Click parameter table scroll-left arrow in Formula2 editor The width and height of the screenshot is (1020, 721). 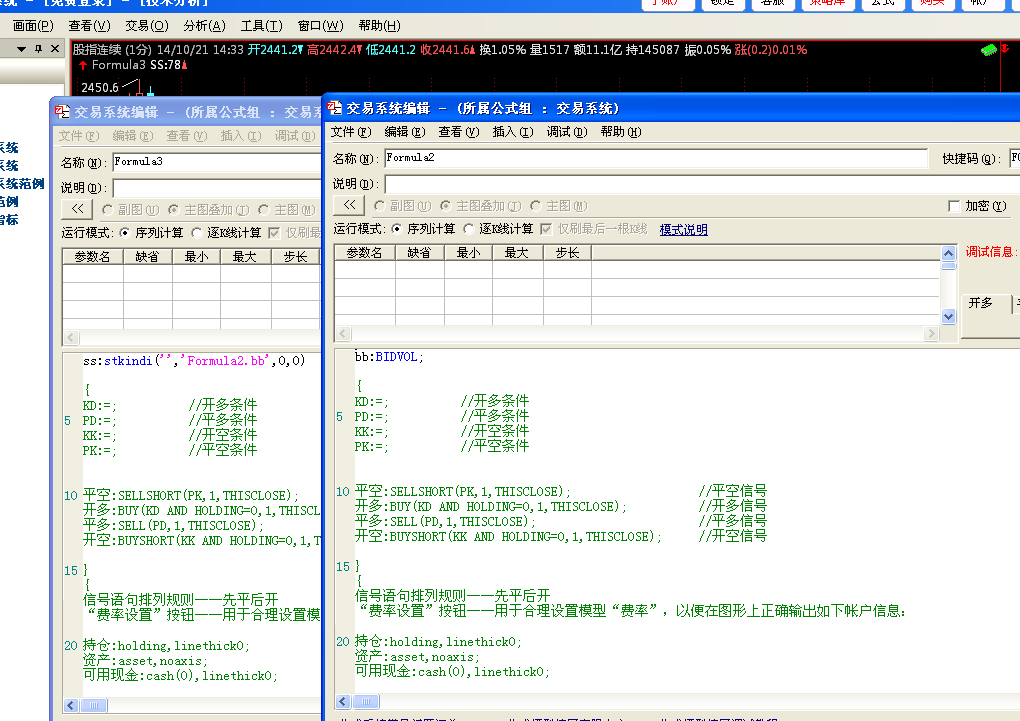coord(343,334)
